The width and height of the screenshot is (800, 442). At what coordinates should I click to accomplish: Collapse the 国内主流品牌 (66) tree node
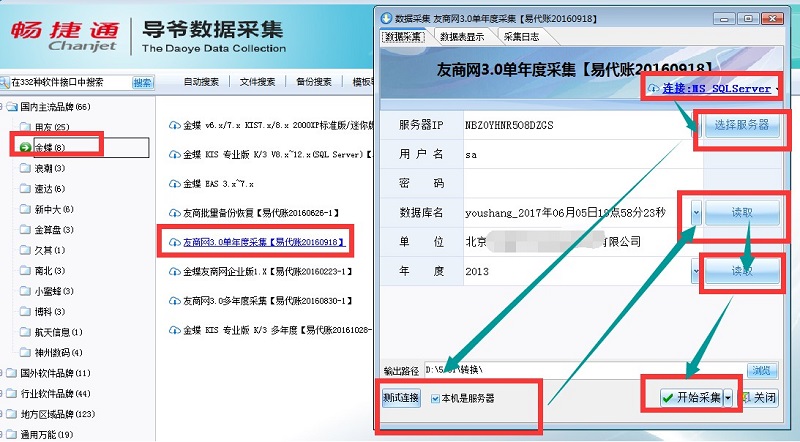point(1,107)
